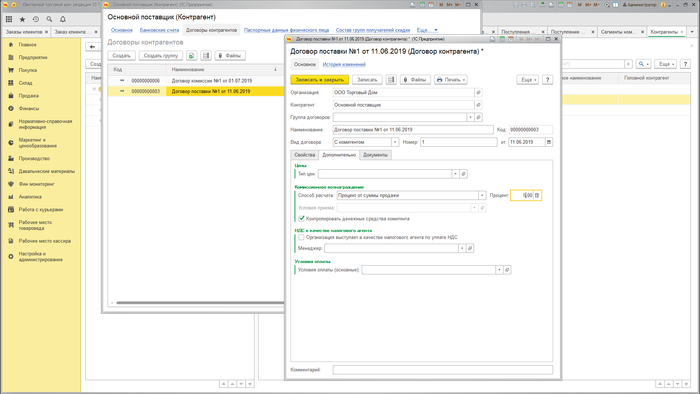Click Записать button
Viewport: 700px width, 394px height.
(367, 80)
